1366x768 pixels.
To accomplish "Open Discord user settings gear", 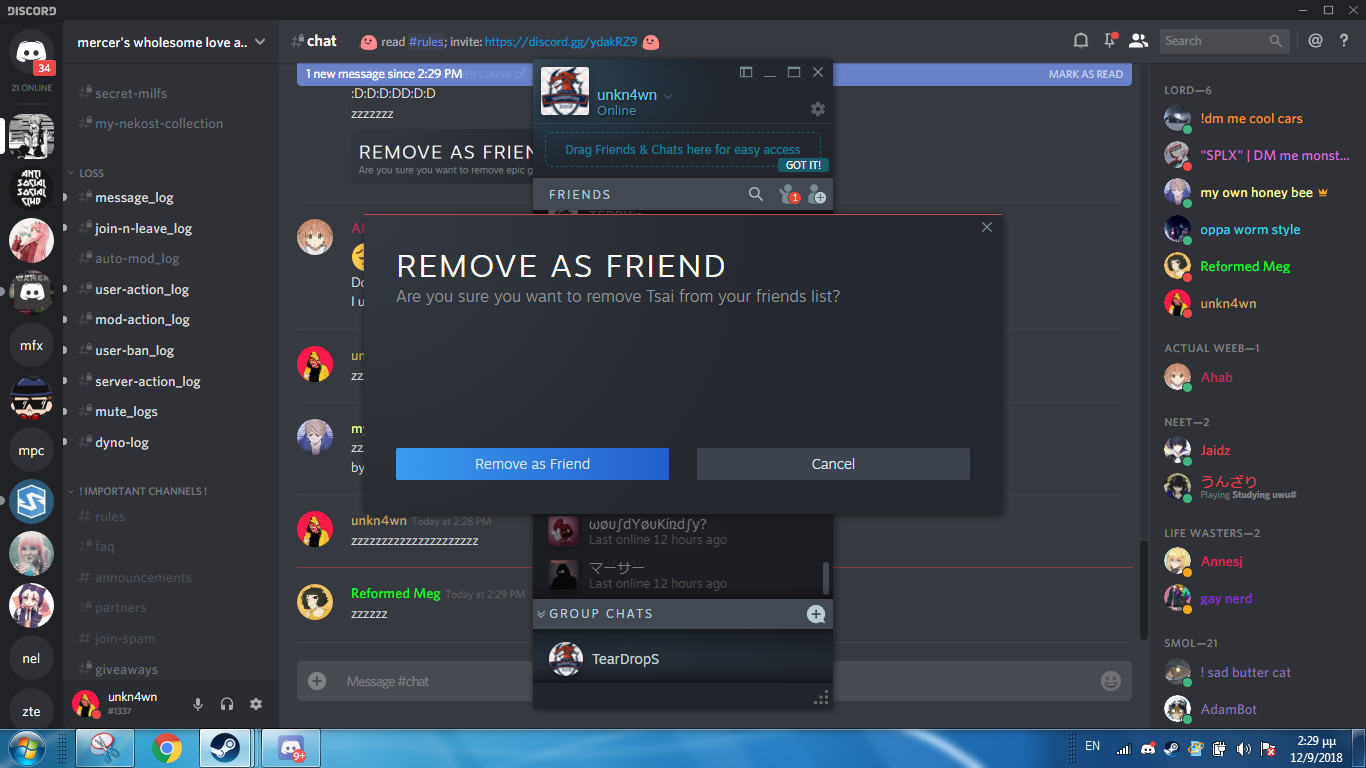I will 256,704.
